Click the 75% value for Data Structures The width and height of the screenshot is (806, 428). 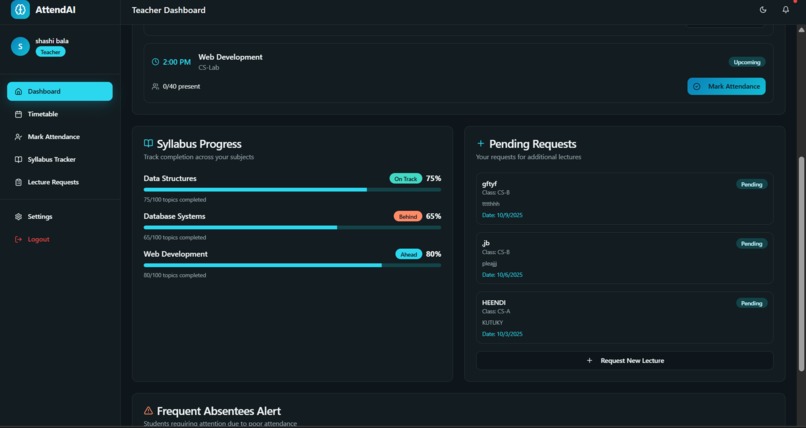point(433,179)
